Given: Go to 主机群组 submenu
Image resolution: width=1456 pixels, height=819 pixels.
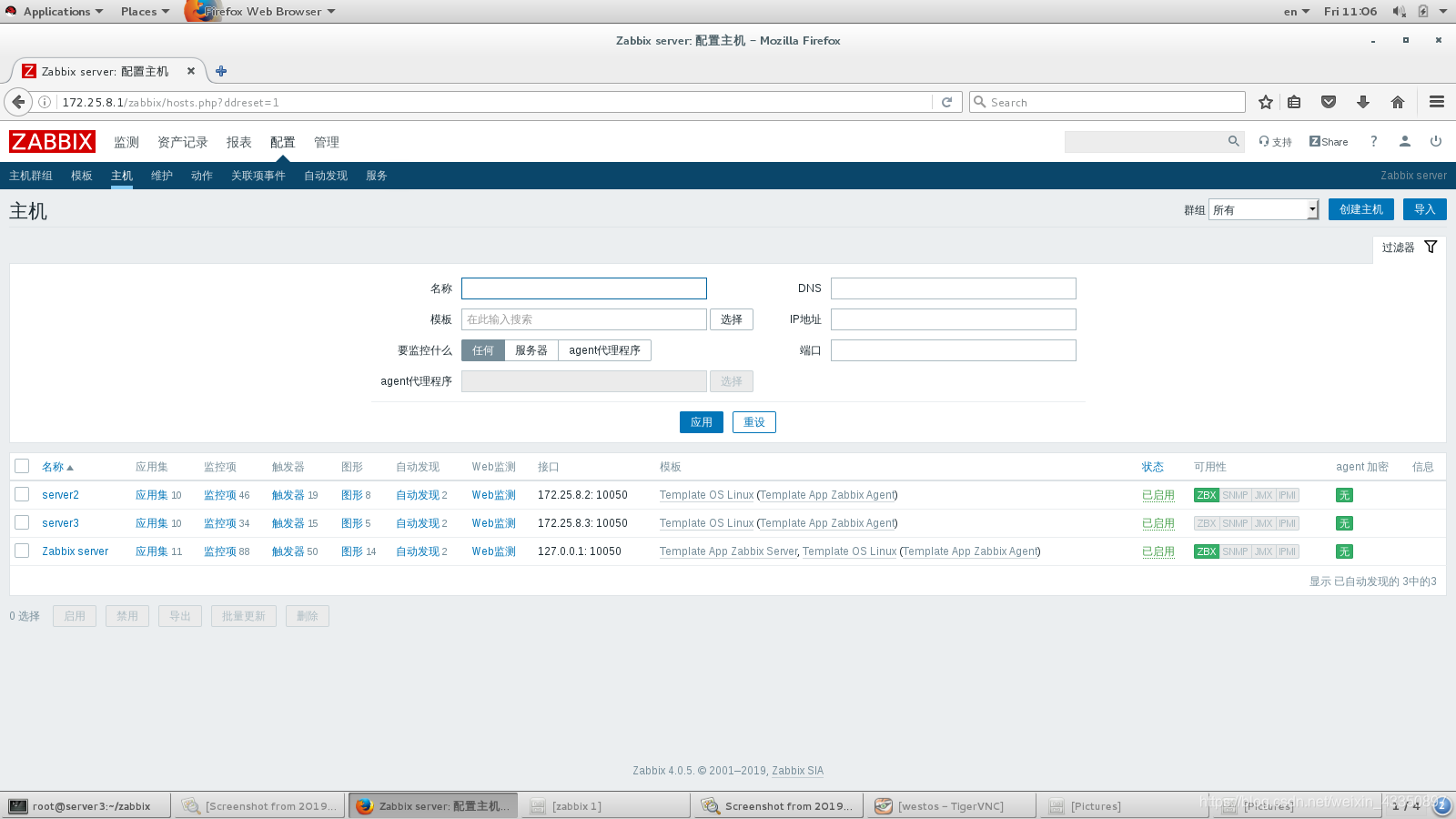Looking at the screenshot, I should pyautogui.click(x=31, y=176).
